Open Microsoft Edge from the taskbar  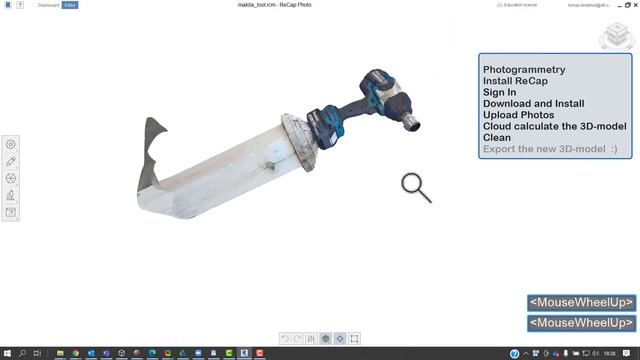tap(152, 353)
